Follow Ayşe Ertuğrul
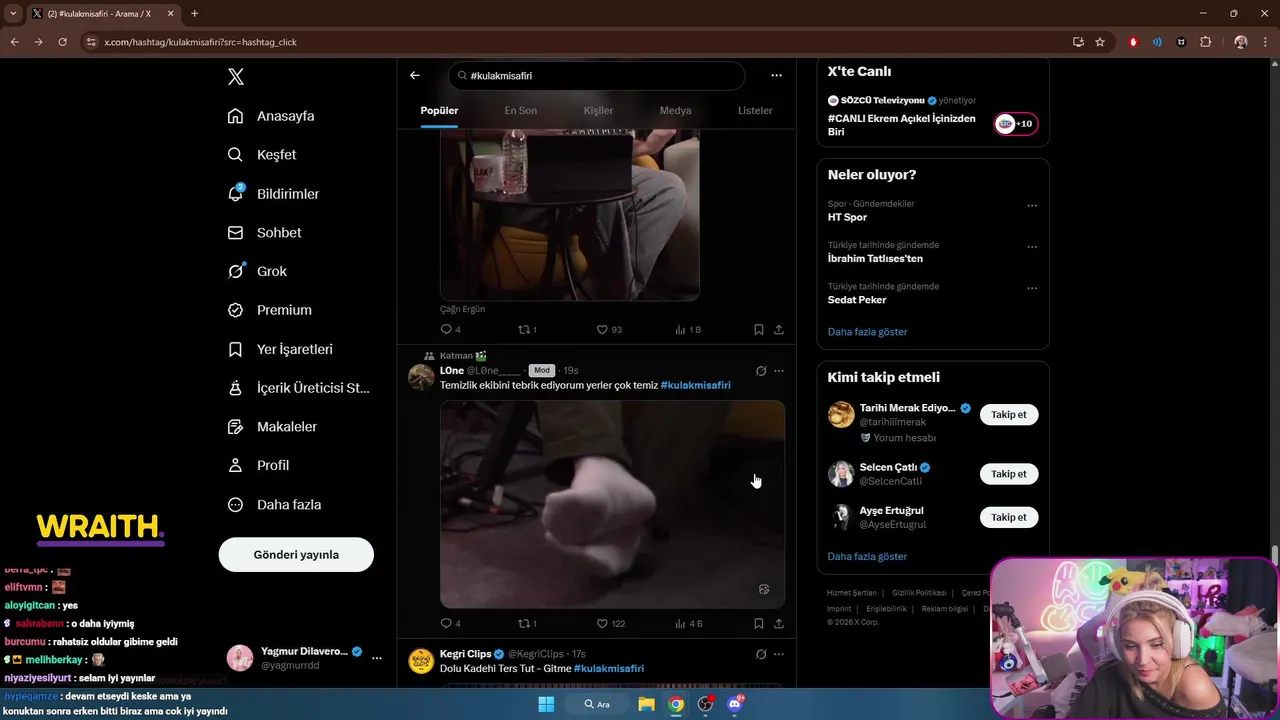Screen dimensions: 1280x720 [x=1009, y=517]
